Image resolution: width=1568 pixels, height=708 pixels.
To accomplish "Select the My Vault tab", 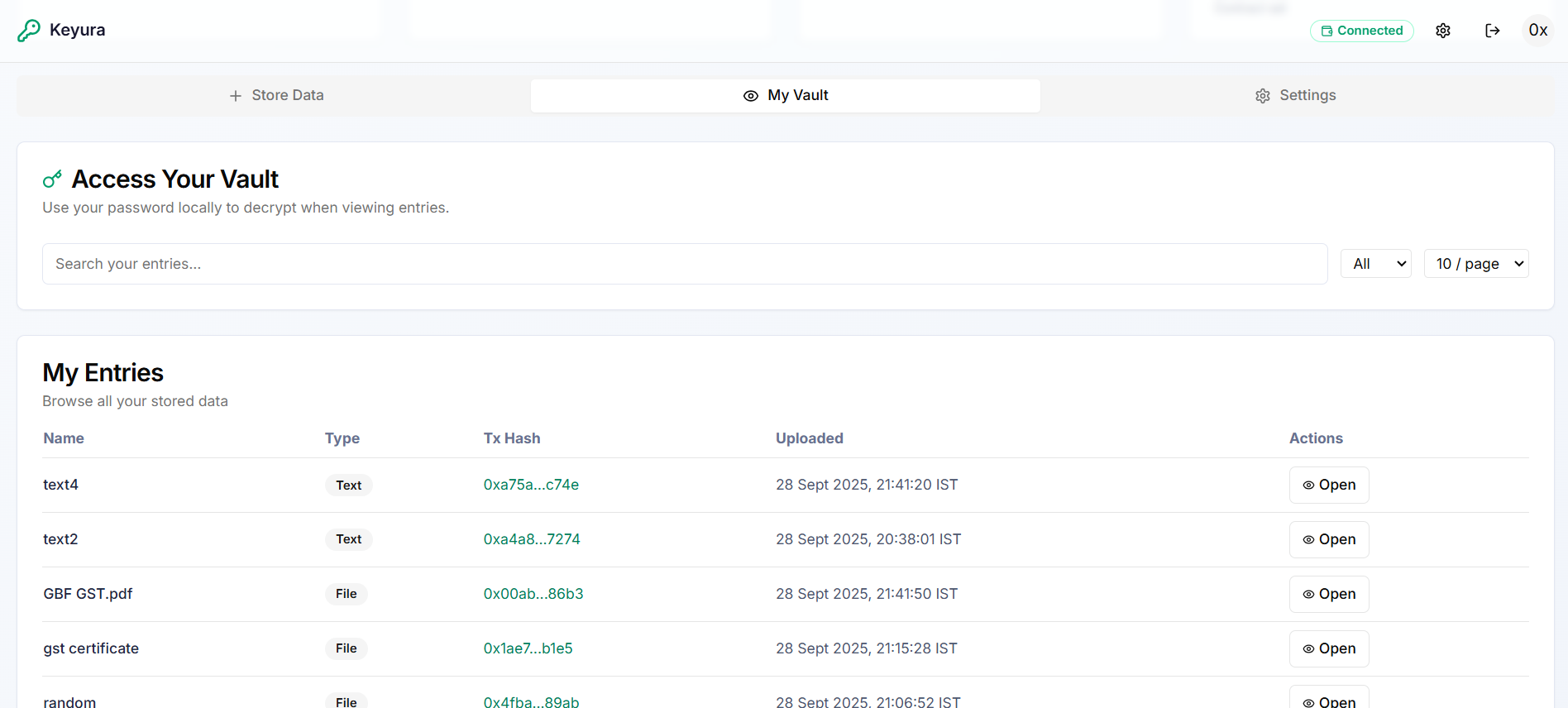I will click(786, 96).
